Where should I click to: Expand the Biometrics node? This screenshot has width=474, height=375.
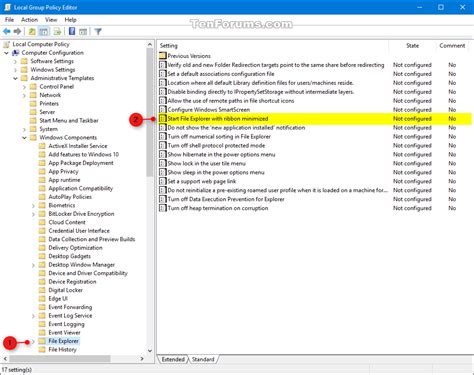click(x=33, y=206)
